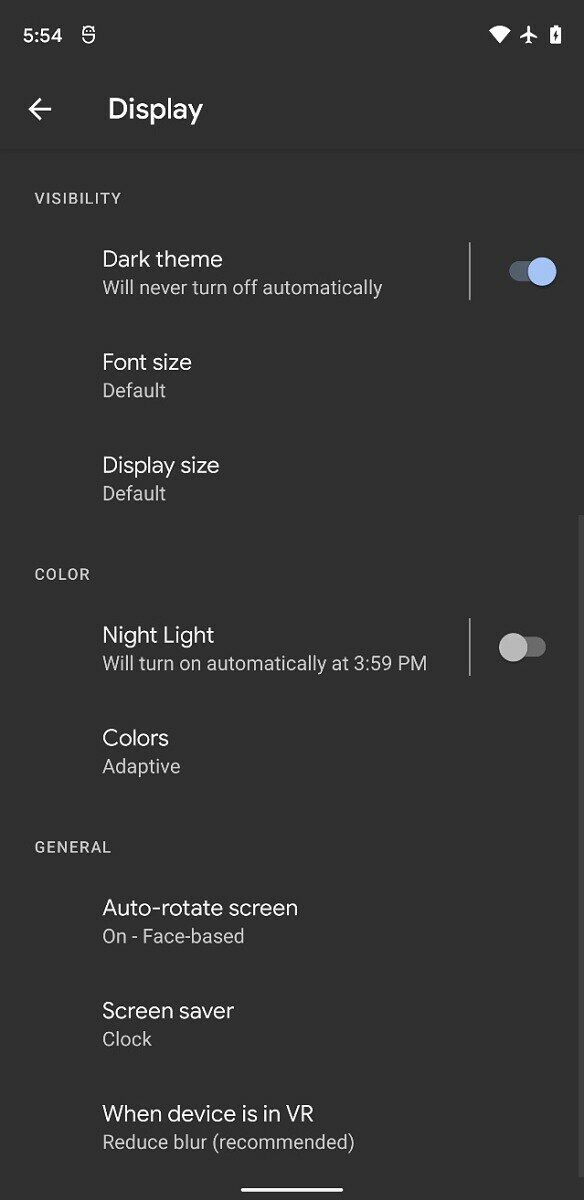
Task: Open the Display size setting
Action: point(292,478)
